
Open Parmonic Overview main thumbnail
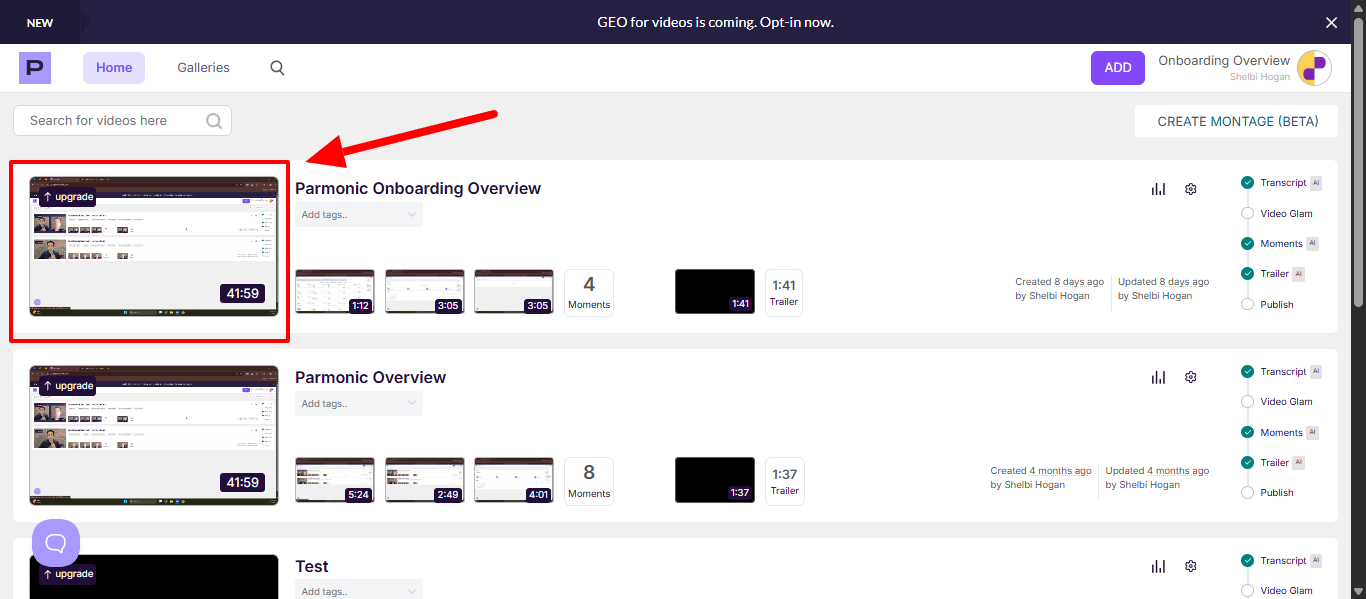click(x=154, y=435)
